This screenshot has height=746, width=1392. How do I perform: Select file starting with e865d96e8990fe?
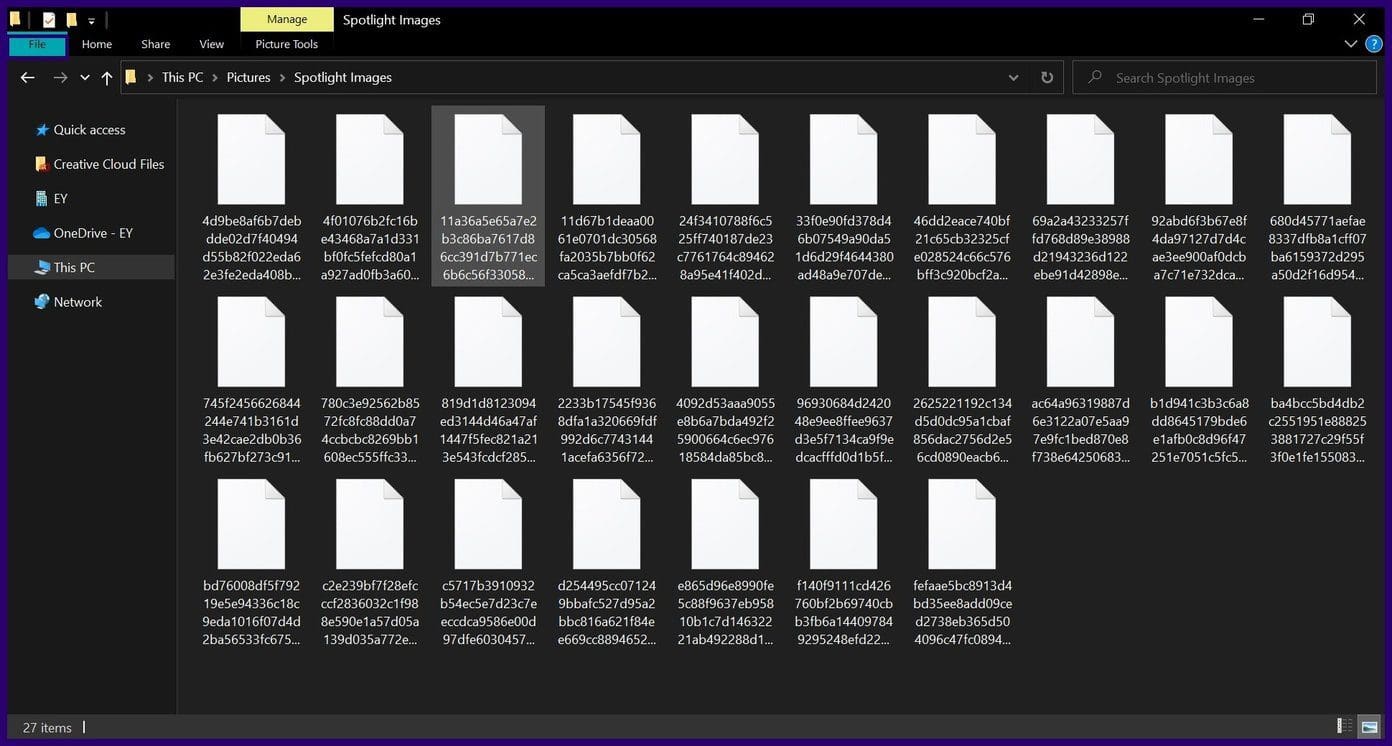click(725, 562)
